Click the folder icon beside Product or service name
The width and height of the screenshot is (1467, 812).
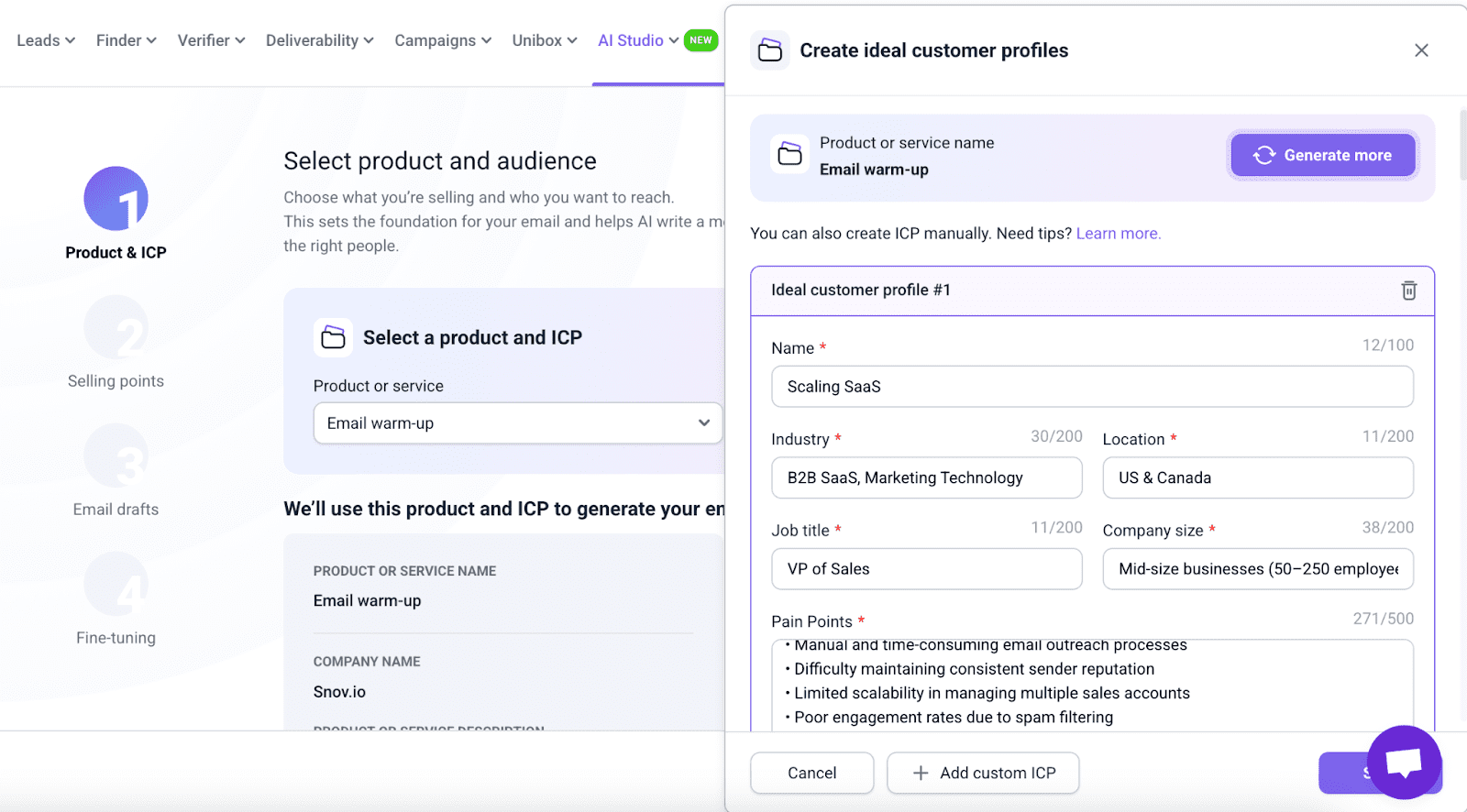pyautogui.click(x=789, y=155)
